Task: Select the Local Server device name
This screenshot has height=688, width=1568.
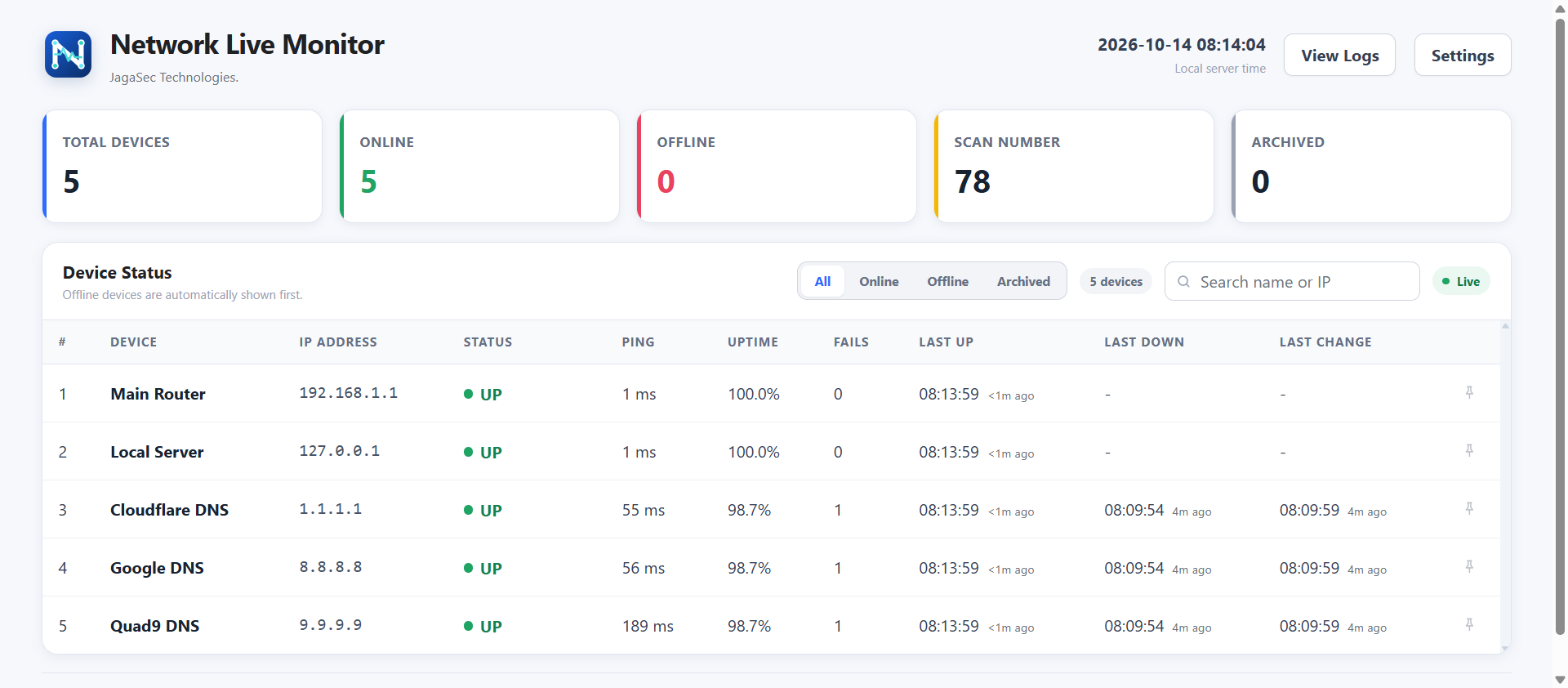Action: point(157,452)
